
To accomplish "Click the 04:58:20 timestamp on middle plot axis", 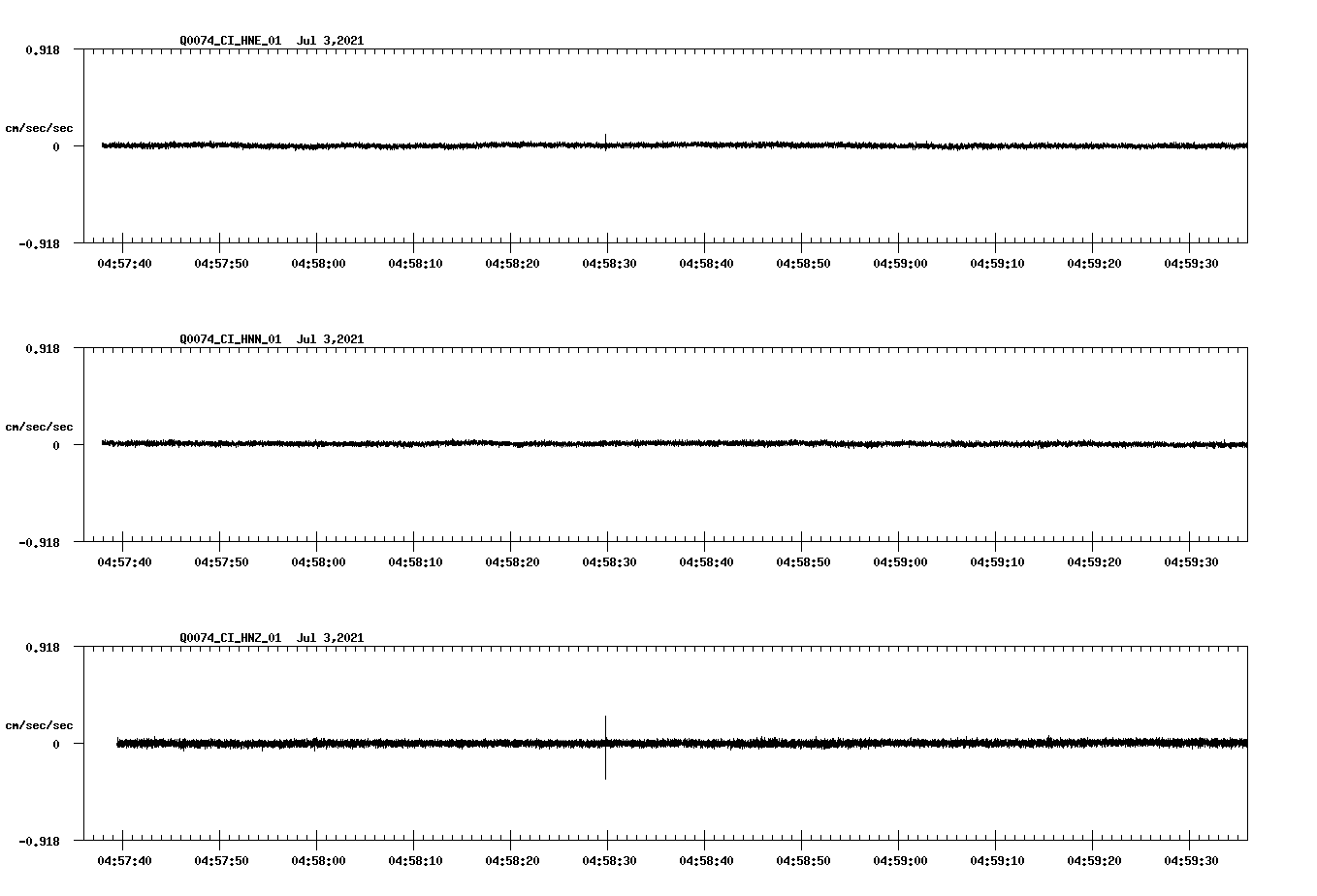I will 512,560.
